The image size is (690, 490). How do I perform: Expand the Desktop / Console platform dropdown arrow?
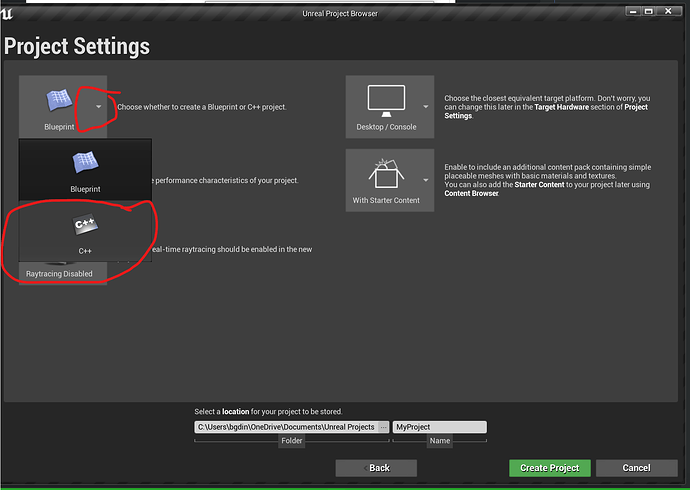[426, 106]
